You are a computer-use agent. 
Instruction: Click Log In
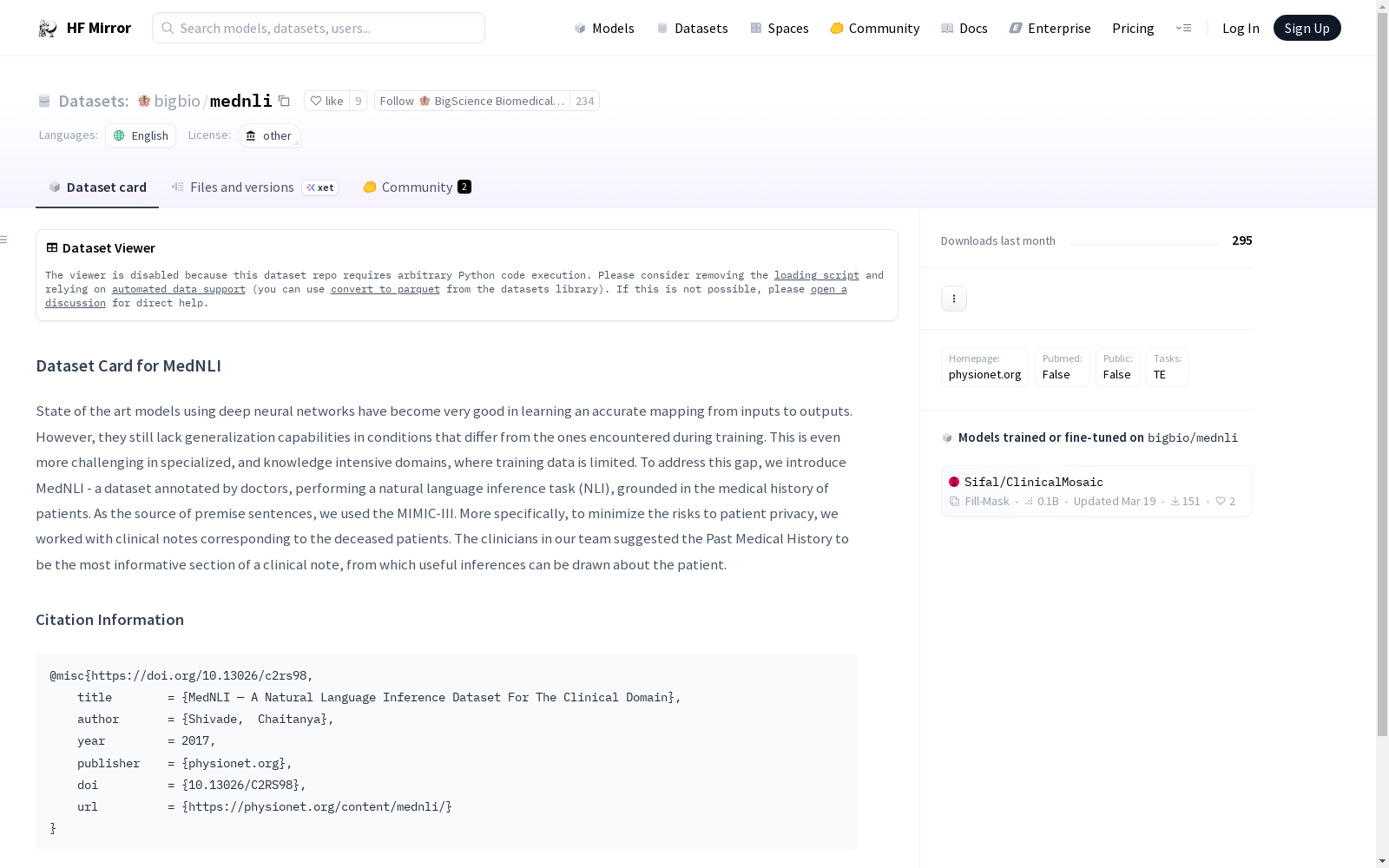[x=1241, y=28]
